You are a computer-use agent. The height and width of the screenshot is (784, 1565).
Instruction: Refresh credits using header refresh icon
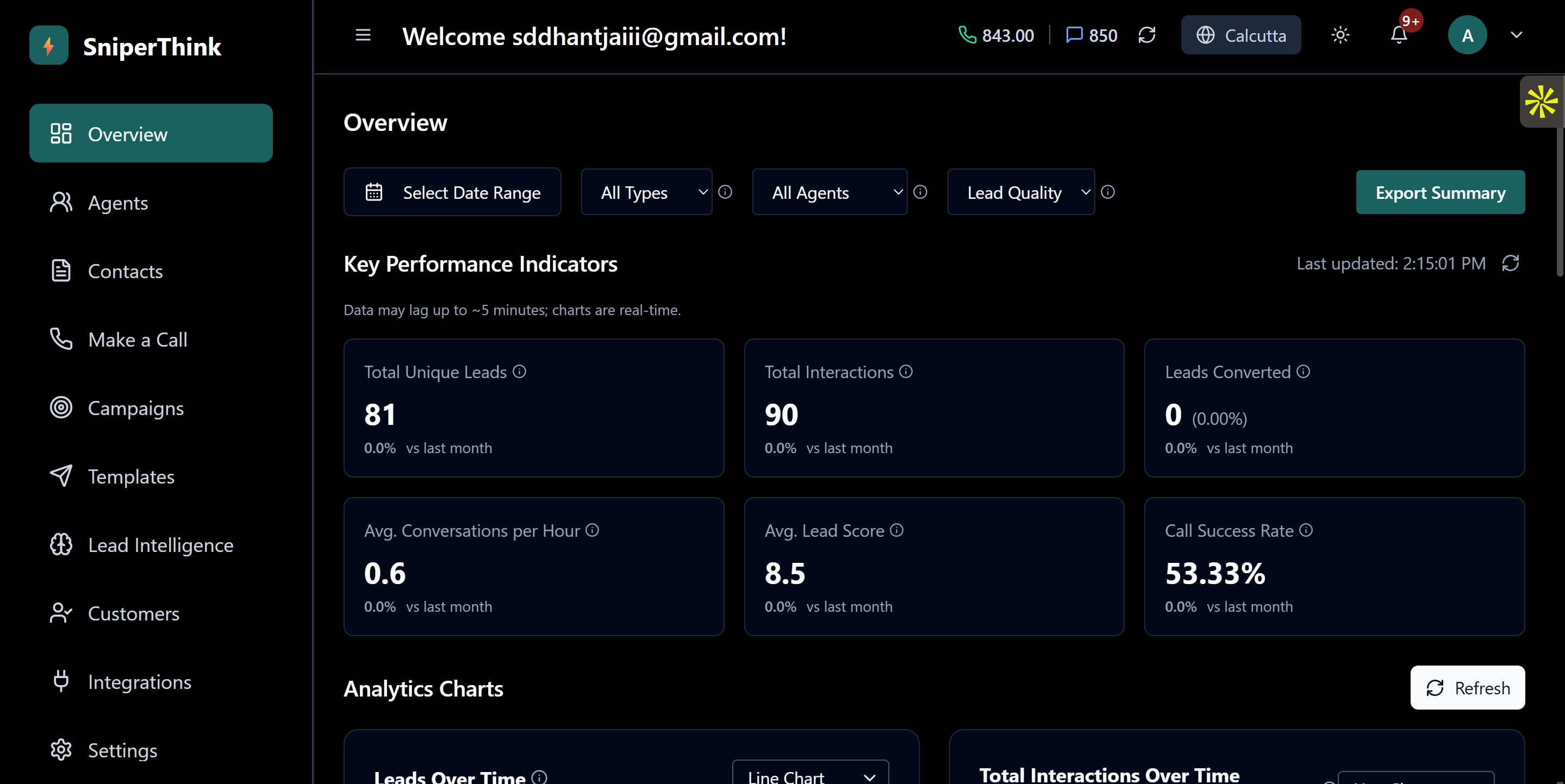click(1146, 35)
